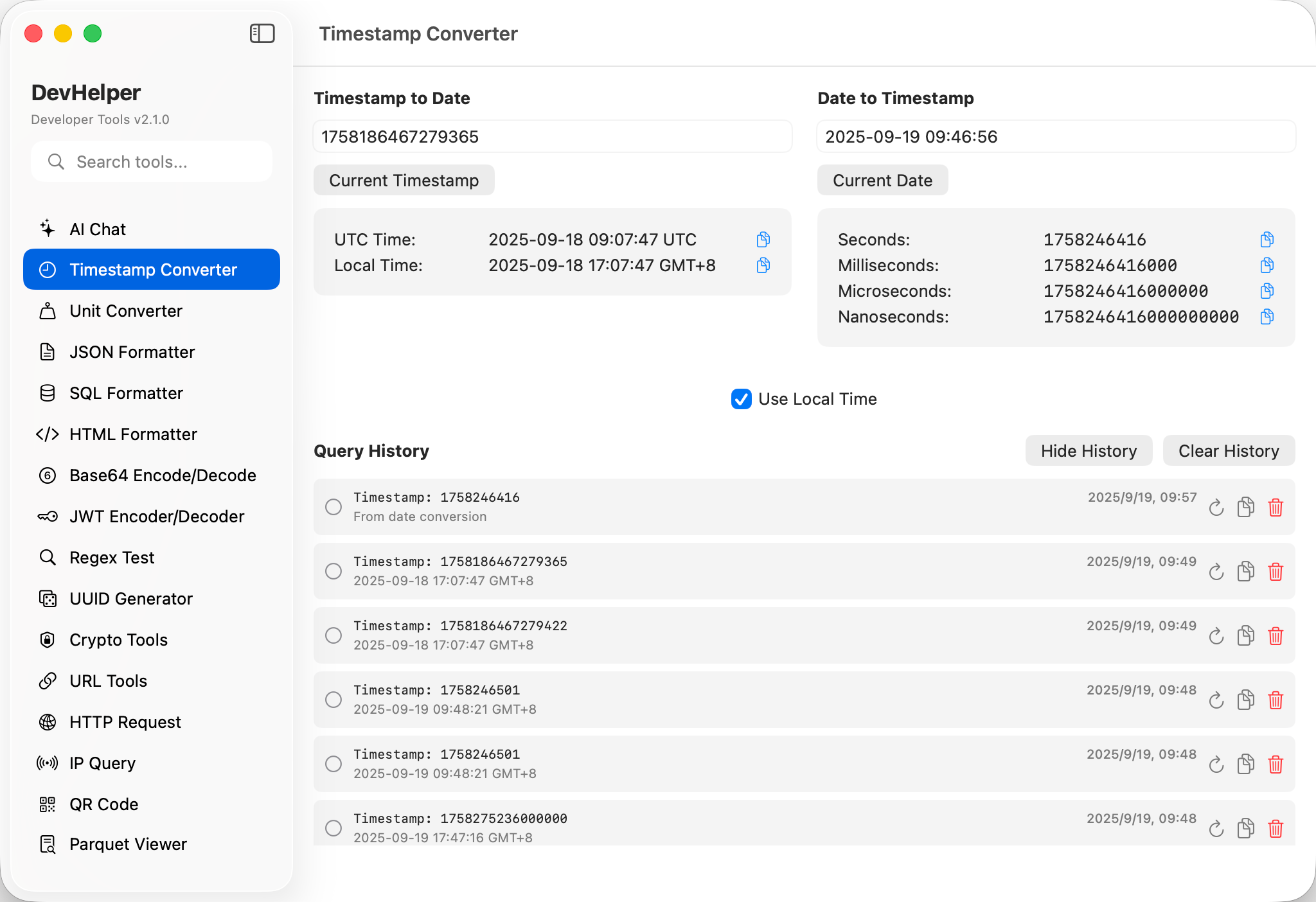Delete the 1758275236000000 history entry
This screenshot has height=902, width=1316.
[x=1276, y=829]
